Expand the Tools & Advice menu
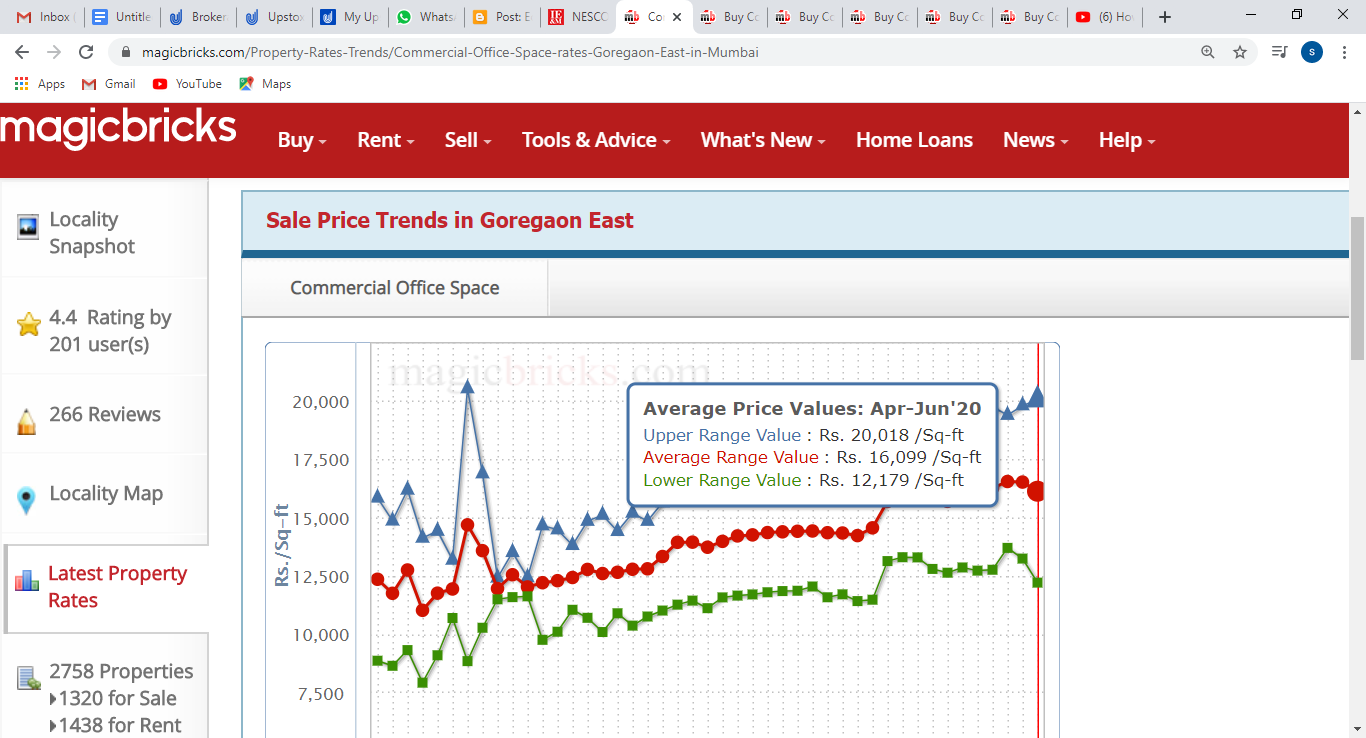 coord(596,140)
